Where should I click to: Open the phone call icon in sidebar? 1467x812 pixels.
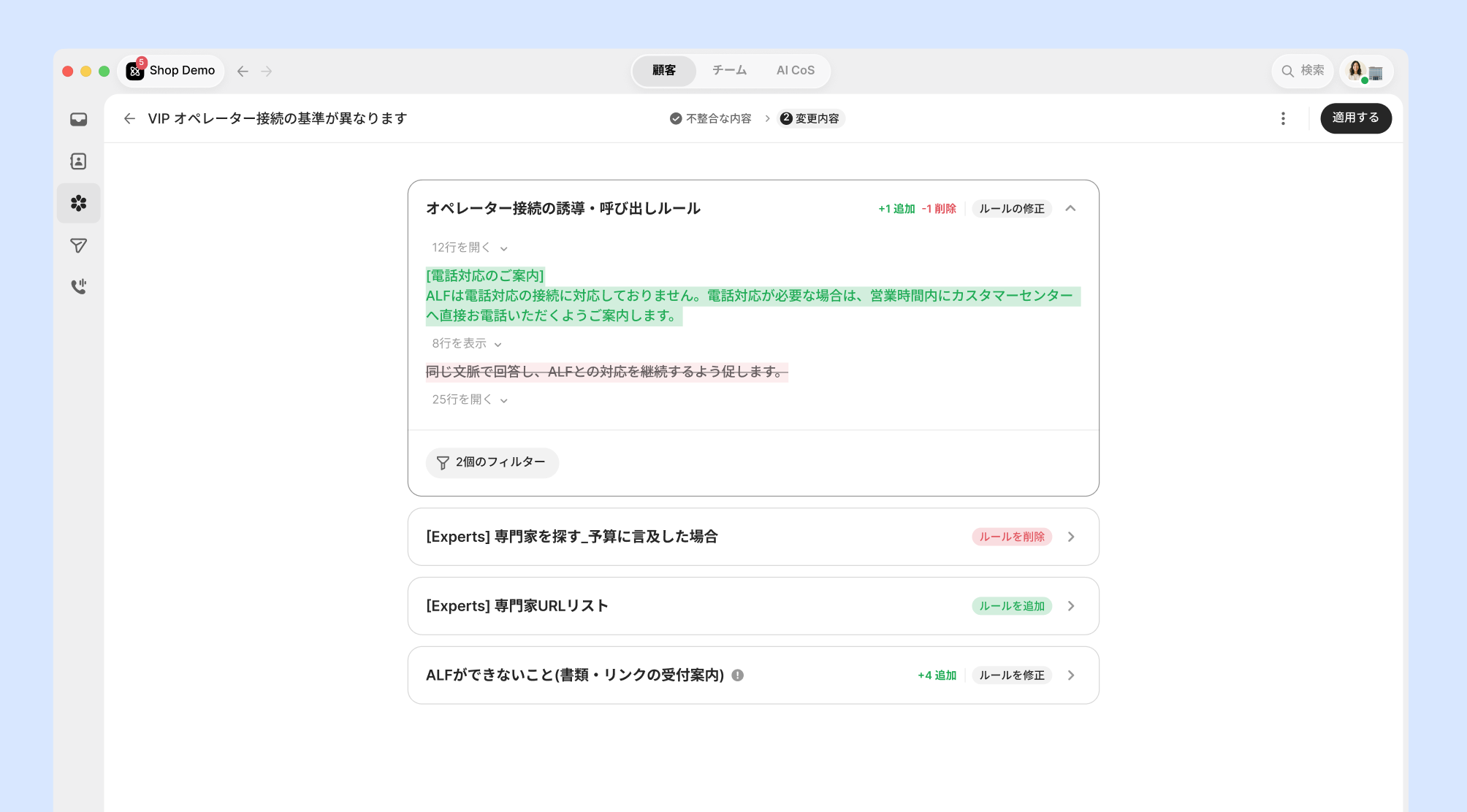79,286
